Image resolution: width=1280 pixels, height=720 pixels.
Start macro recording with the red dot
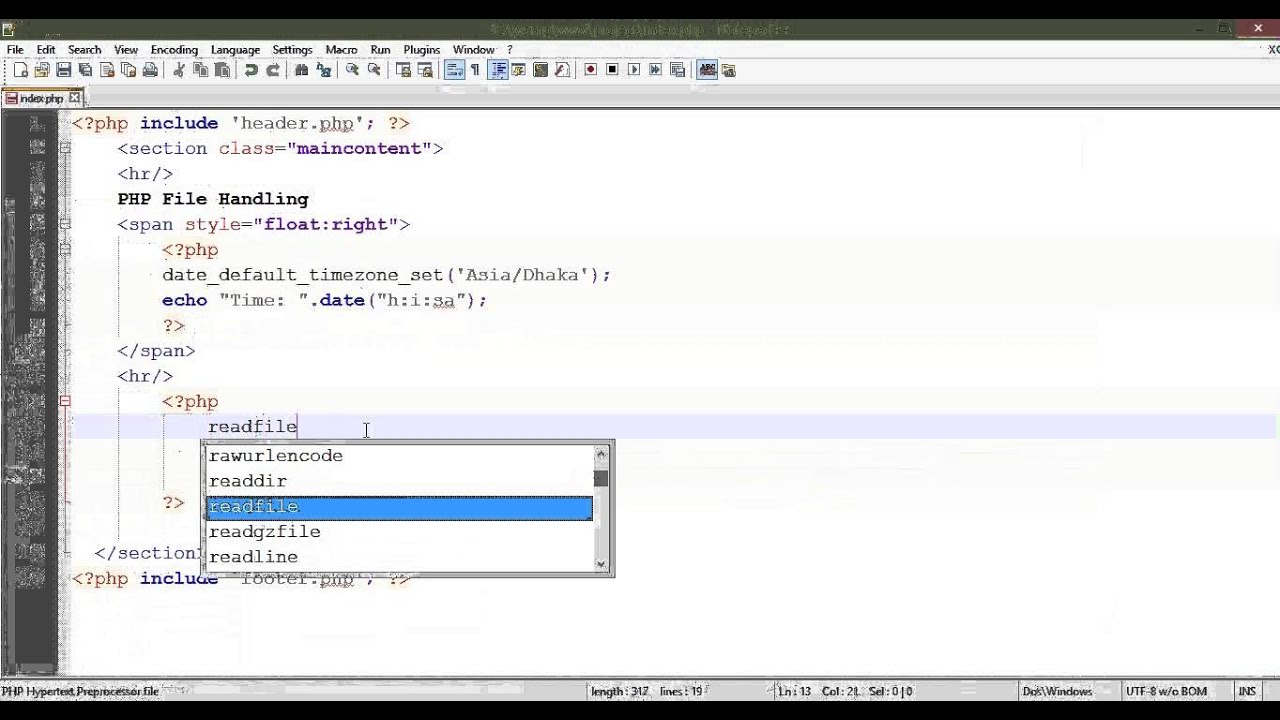590,70
